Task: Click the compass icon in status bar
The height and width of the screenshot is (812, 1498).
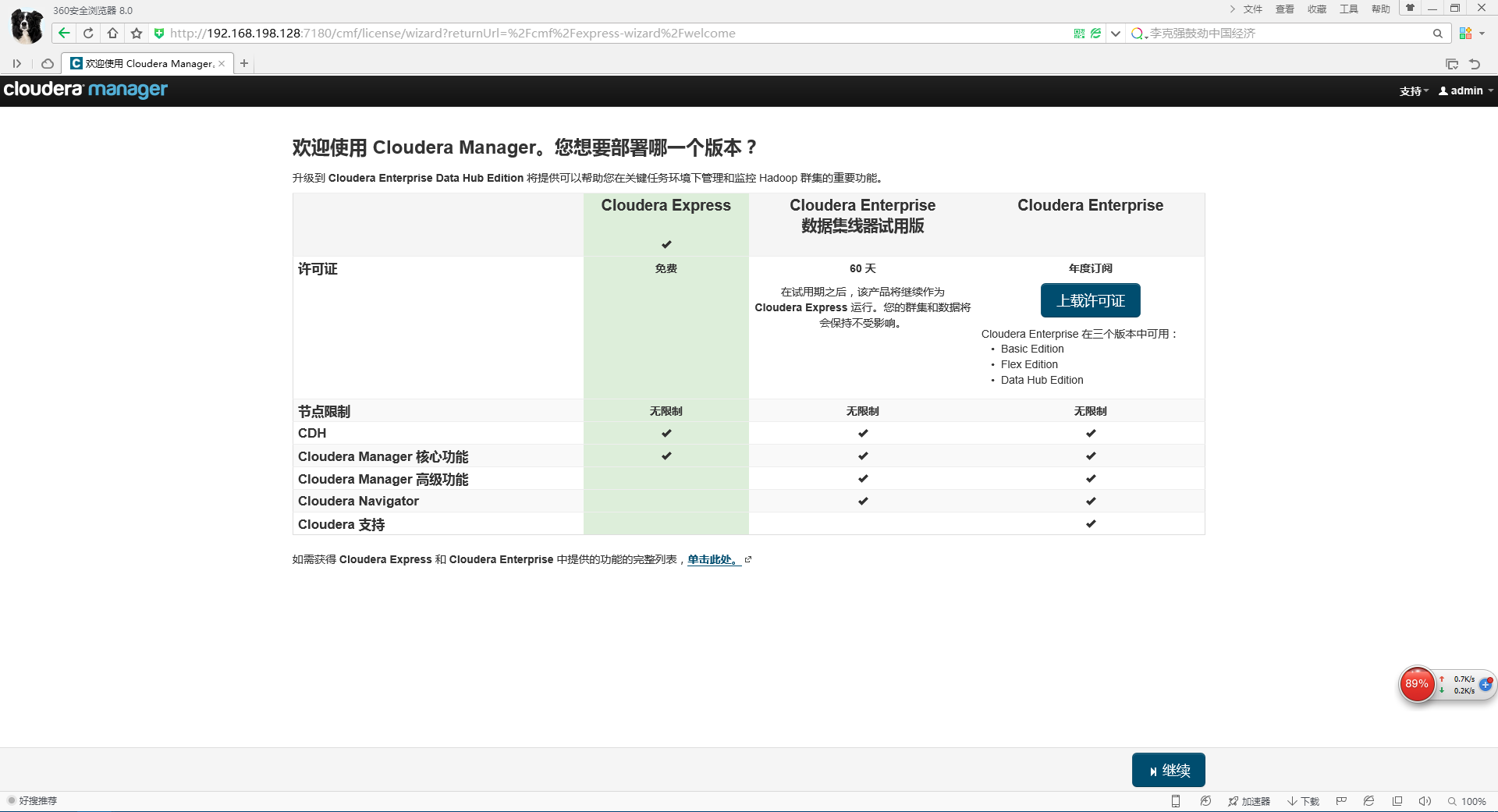Action: [x=1205, y=801]
